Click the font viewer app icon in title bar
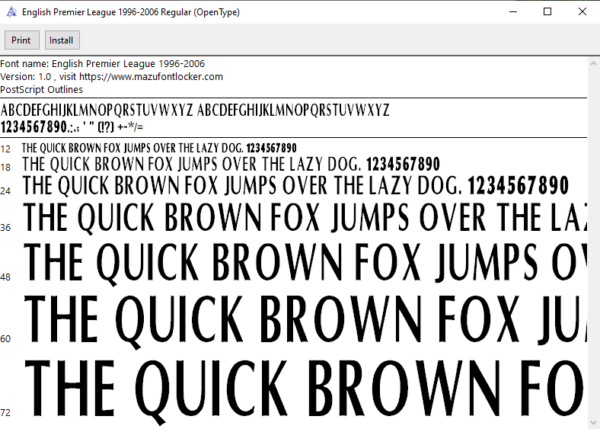 click(x=11, y=12)
